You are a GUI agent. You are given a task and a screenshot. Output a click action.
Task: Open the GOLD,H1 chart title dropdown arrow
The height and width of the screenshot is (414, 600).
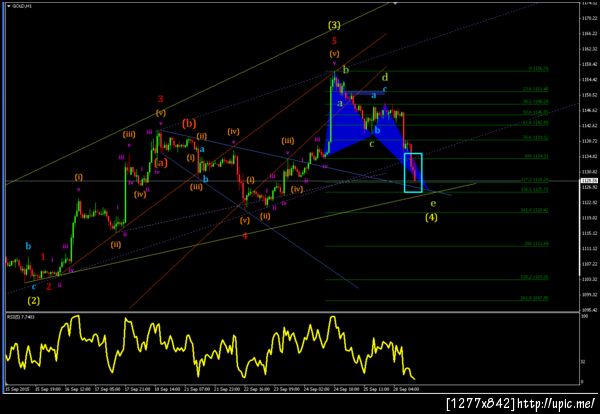[x=9, y=6]
